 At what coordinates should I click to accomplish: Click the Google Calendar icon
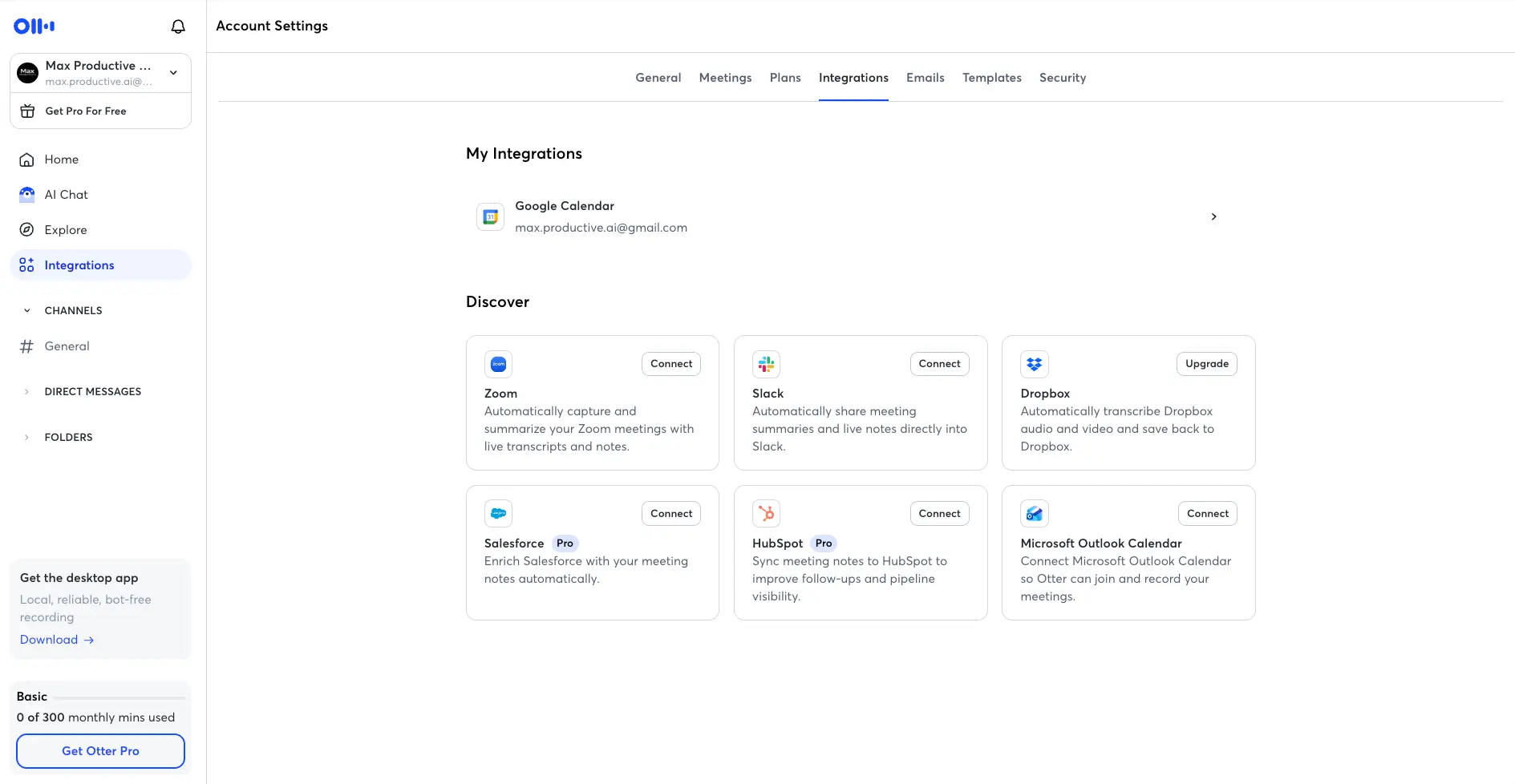(490, 216)
